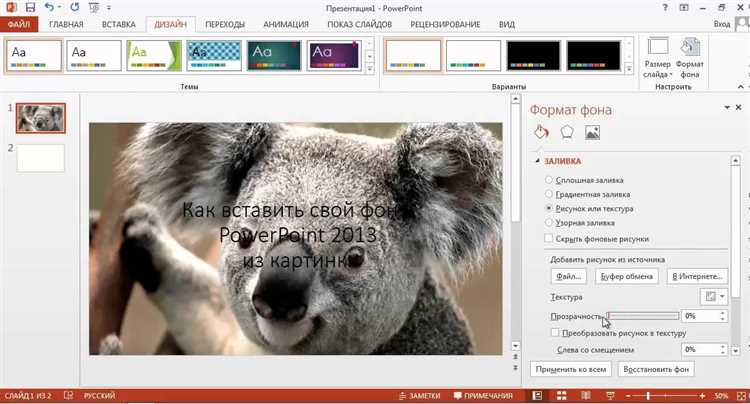Open spell check icon in status bar
This screenshot has height=404, width=750.
[68, 395]
